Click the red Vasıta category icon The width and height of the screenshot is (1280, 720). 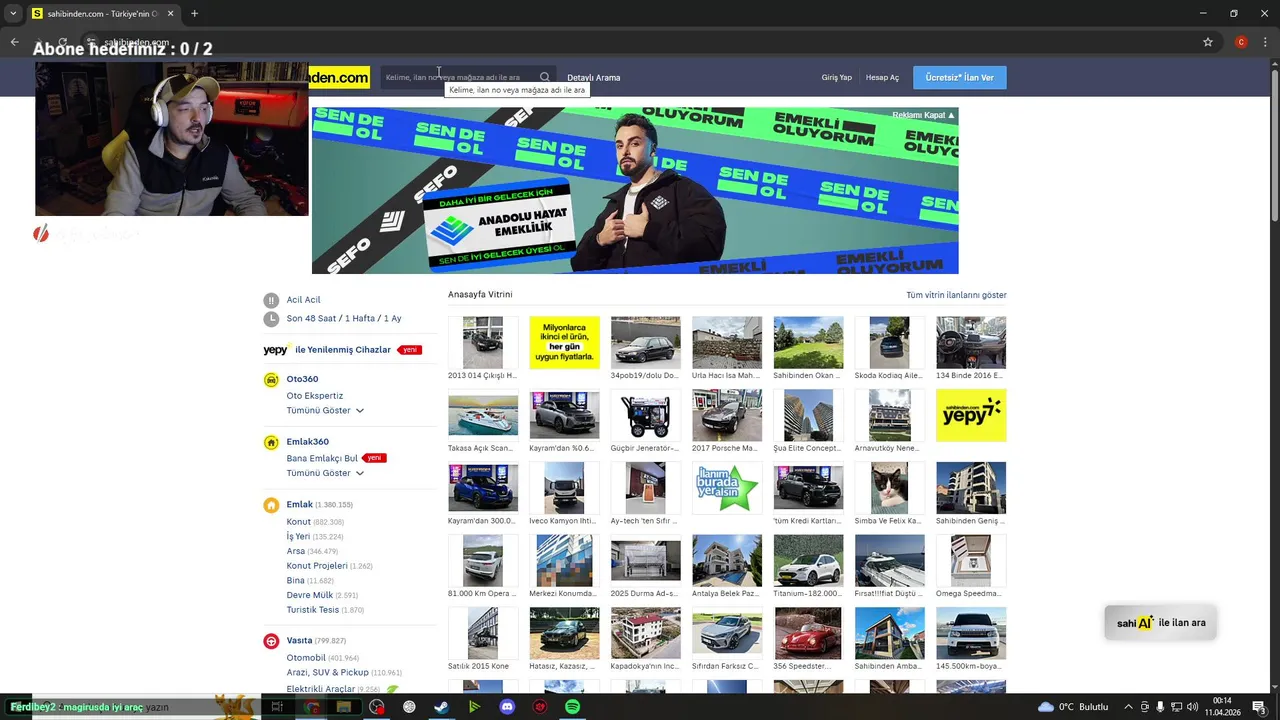pos(271,641)
